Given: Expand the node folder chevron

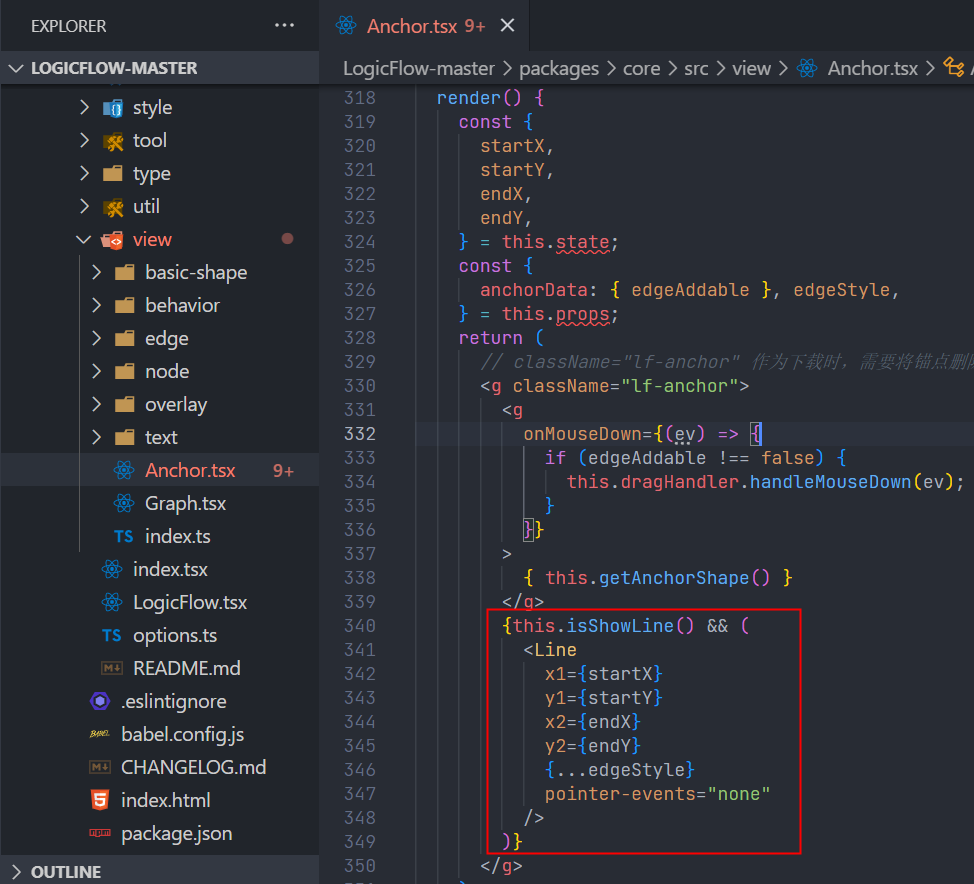Looking at the screenshot, I should pyautogui.click(x=96, y=371).
